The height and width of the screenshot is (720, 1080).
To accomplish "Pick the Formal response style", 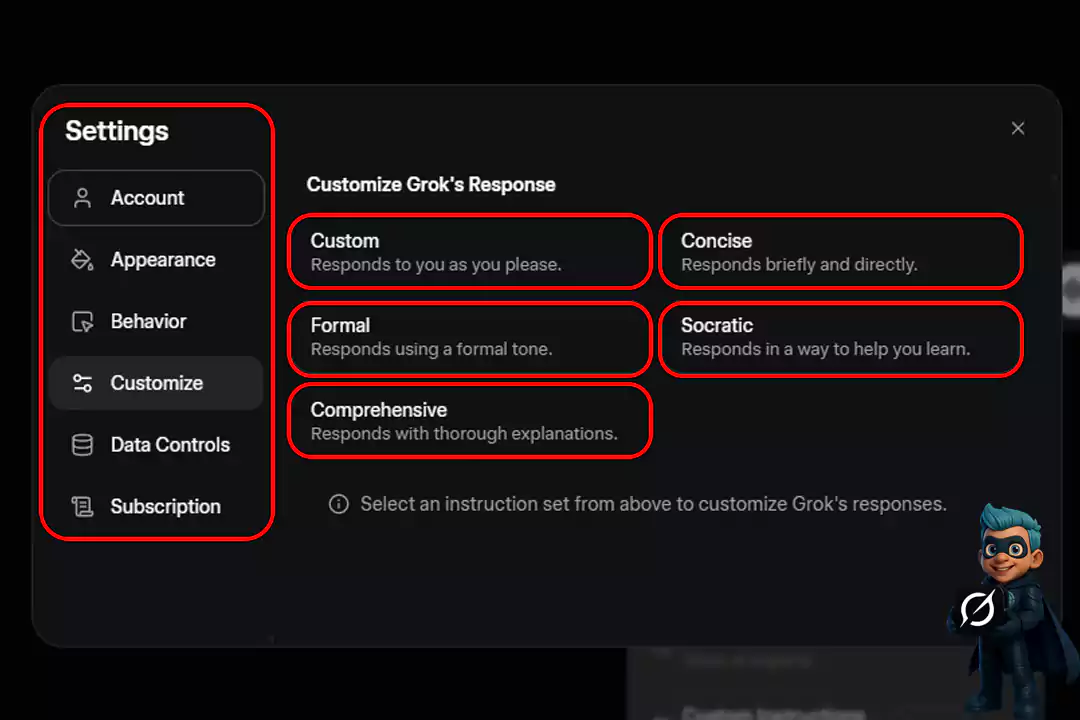I will coord(469,339).
